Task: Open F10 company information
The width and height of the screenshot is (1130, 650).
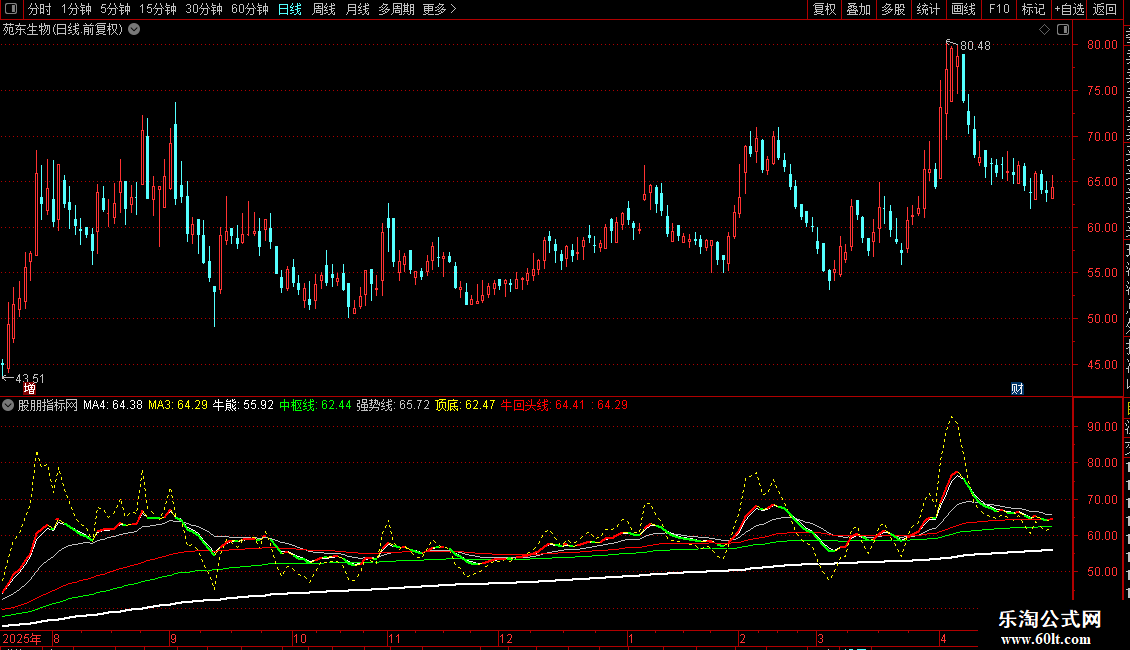Action: click(999, 9)
